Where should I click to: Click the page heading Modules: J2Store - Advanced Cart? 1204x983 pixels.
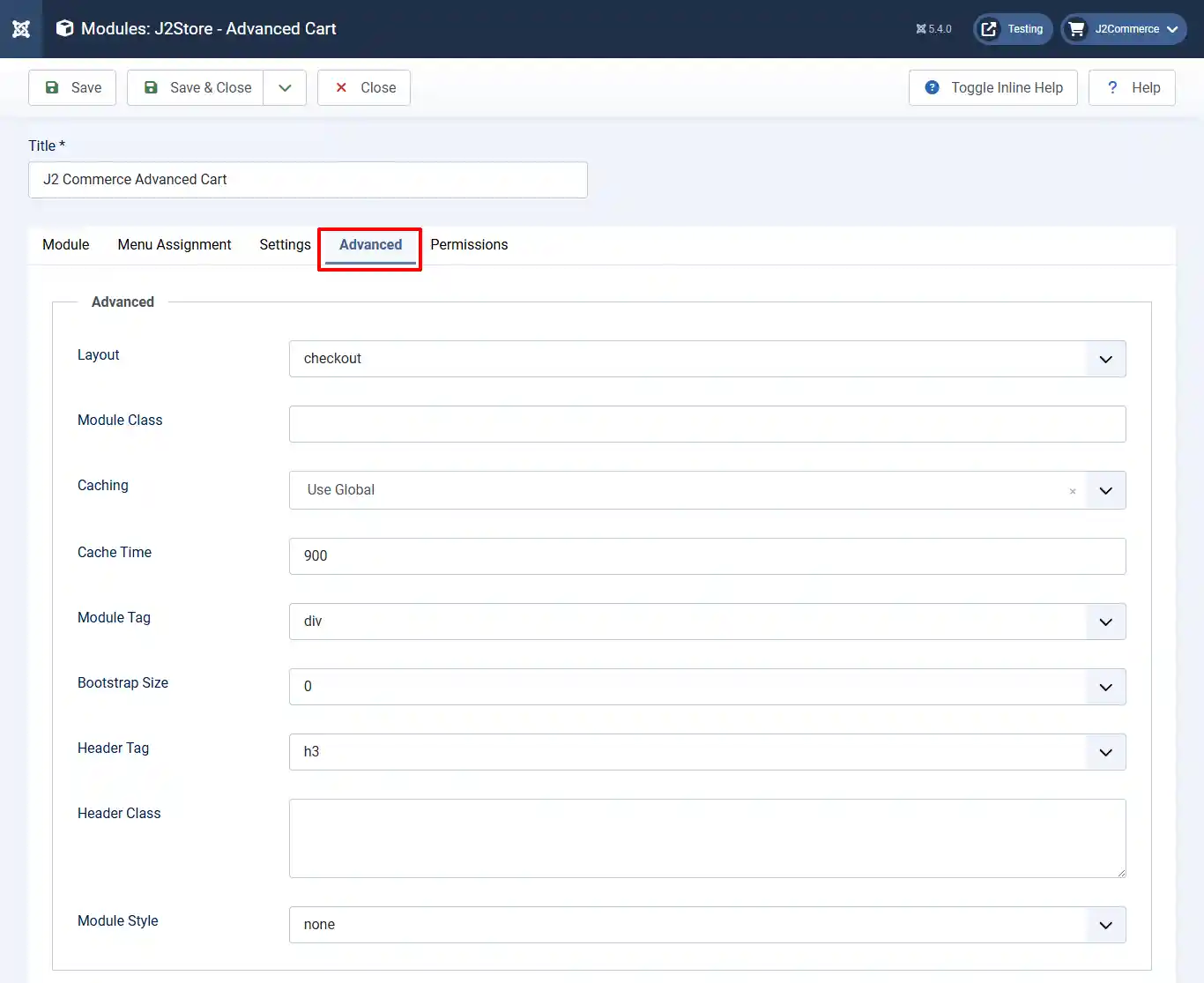pyautogui.click(x=209, y=29)
